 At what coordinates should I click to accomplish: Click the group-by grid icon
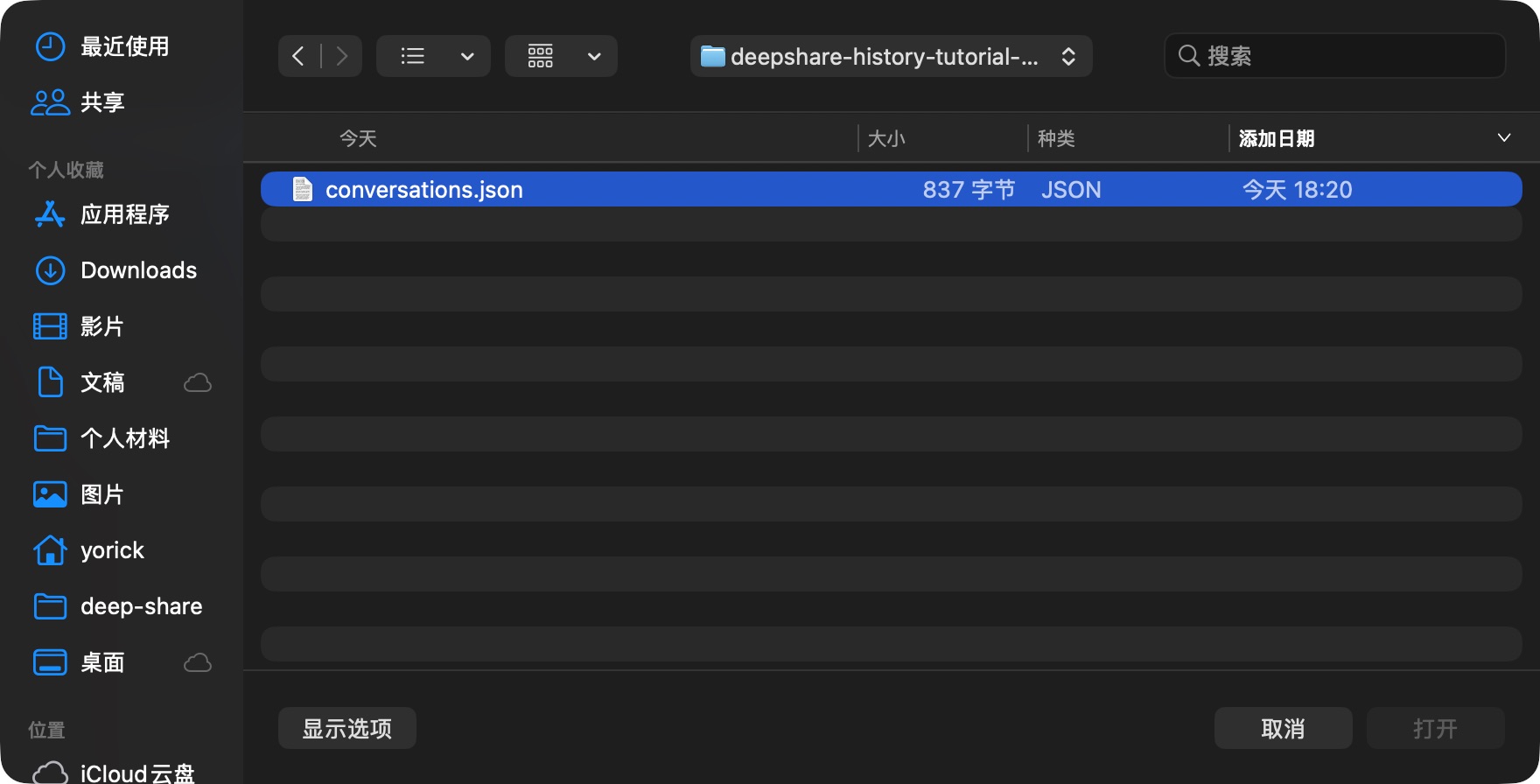point(540,56)
